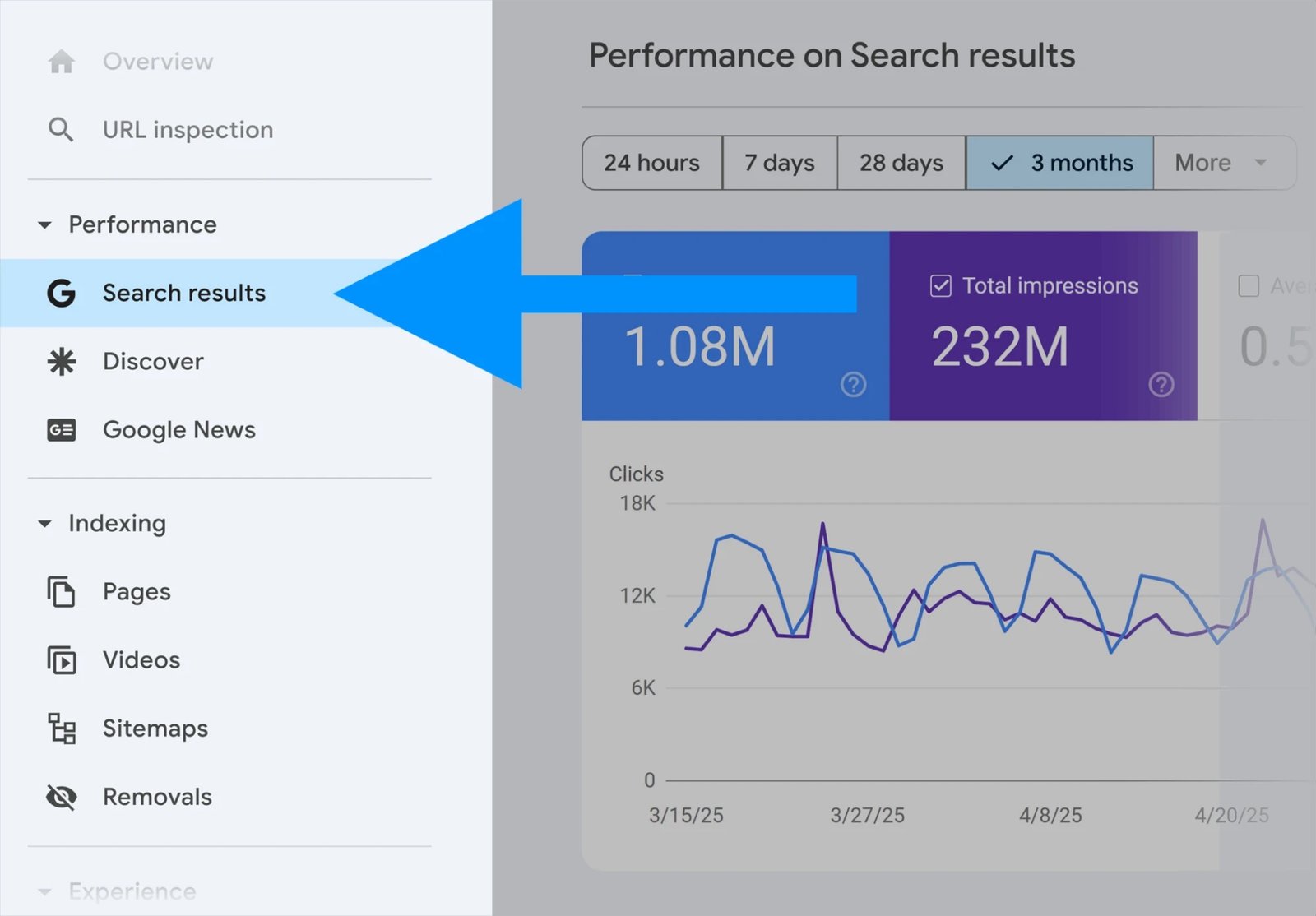Viewport: 1316px width, 916px height.
Task: Collapse the Experience section
Action: pos(45,892)
